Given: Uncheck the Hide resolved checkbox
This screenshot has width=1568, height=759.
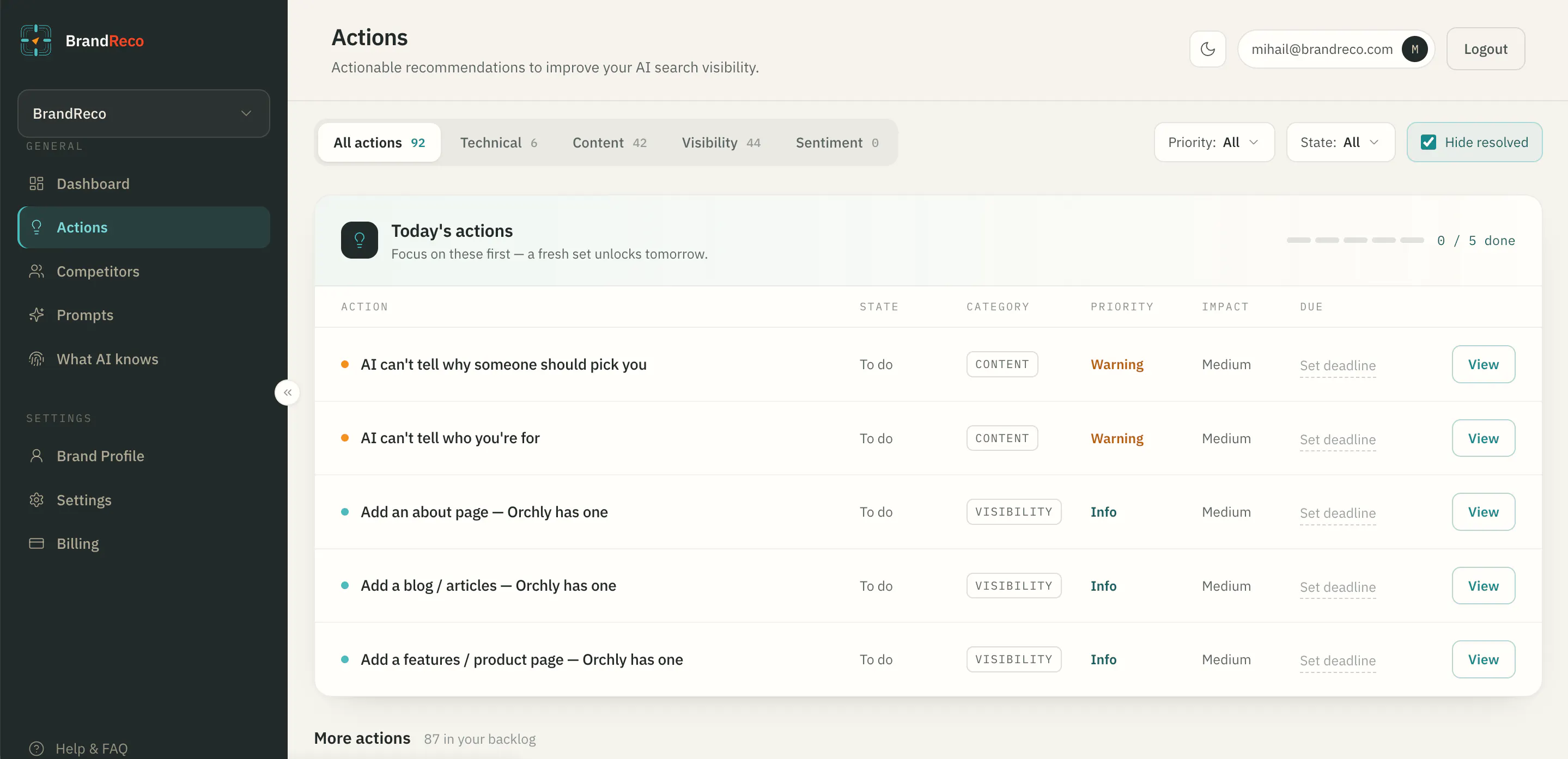Looking at the screenshot, I should pyautogui.click(x=1428, y=142).
